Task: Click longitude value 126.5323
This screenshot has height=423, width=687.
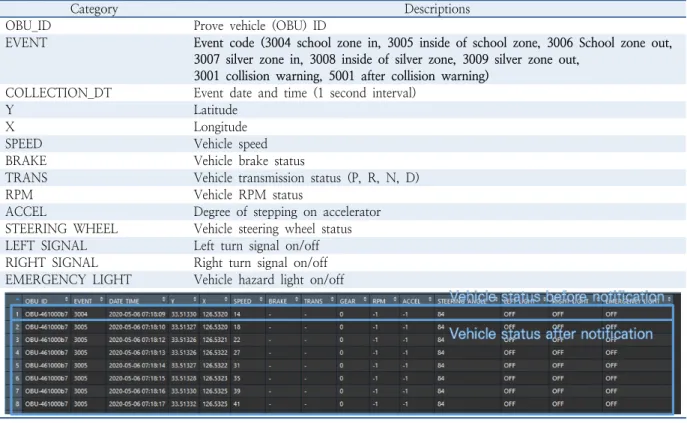Action: pyautogui.click(x=215, y=378)
